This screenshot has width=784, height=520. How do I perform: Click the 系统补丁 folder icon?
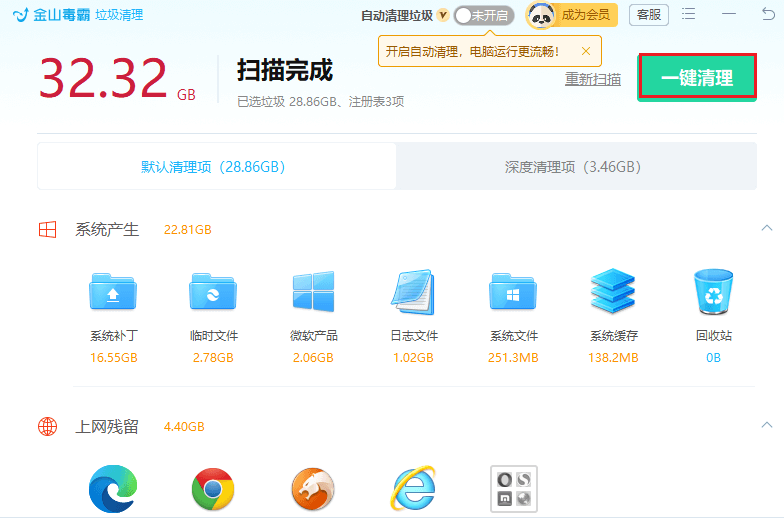click(113, 292)
